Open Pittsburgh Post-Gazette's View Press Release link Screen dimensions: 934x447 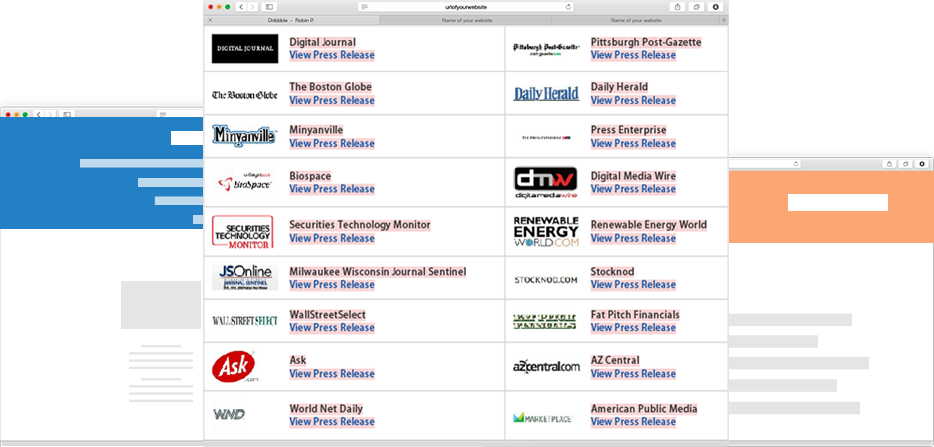click(633, 55)
